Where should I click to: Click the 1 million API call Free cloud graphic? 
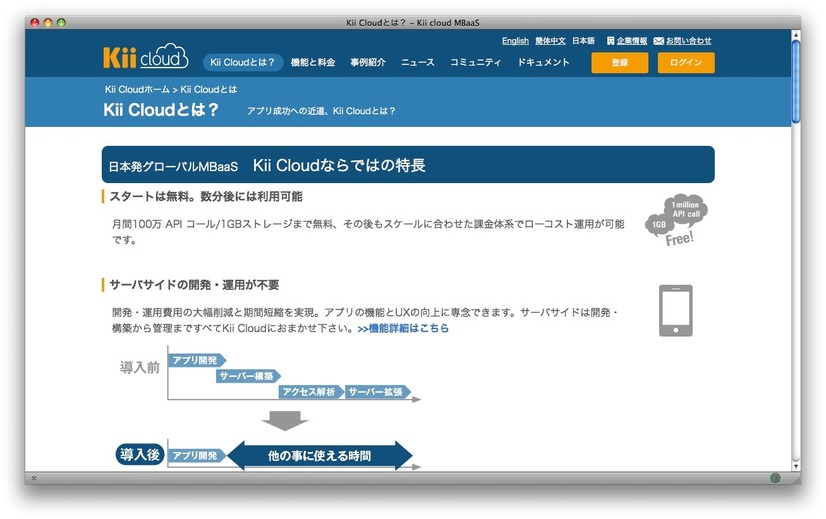click(676, 220)
